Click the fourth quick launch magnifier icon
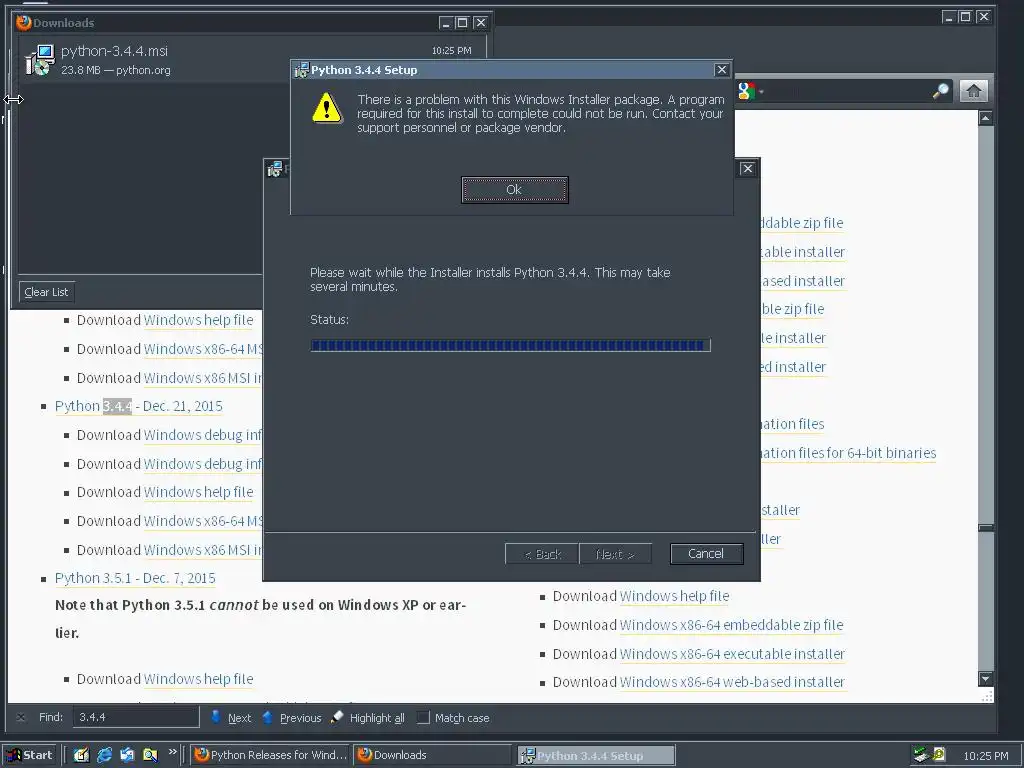Viewport: 1024px width, 768px height. click(x=150, y=755)
